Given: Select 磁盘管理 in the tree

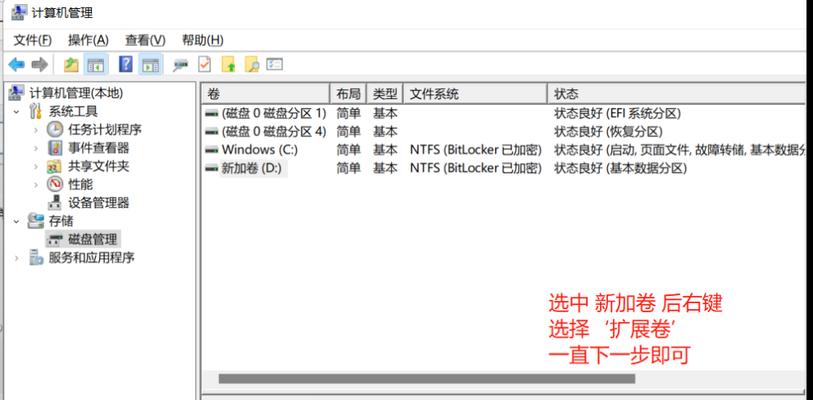Looking at the screenshot, I should point(92,239).
